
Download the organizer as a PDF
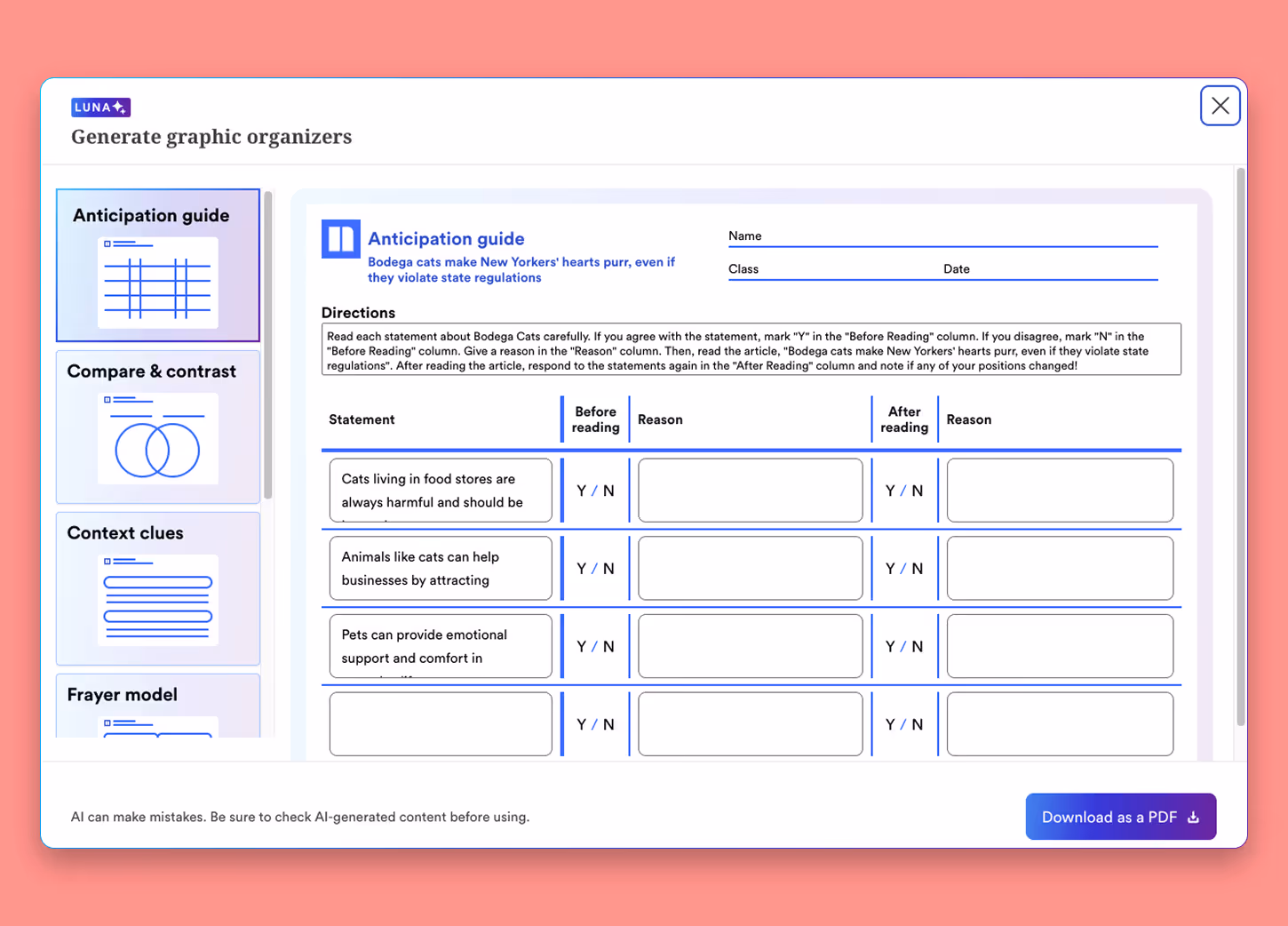1120,817
